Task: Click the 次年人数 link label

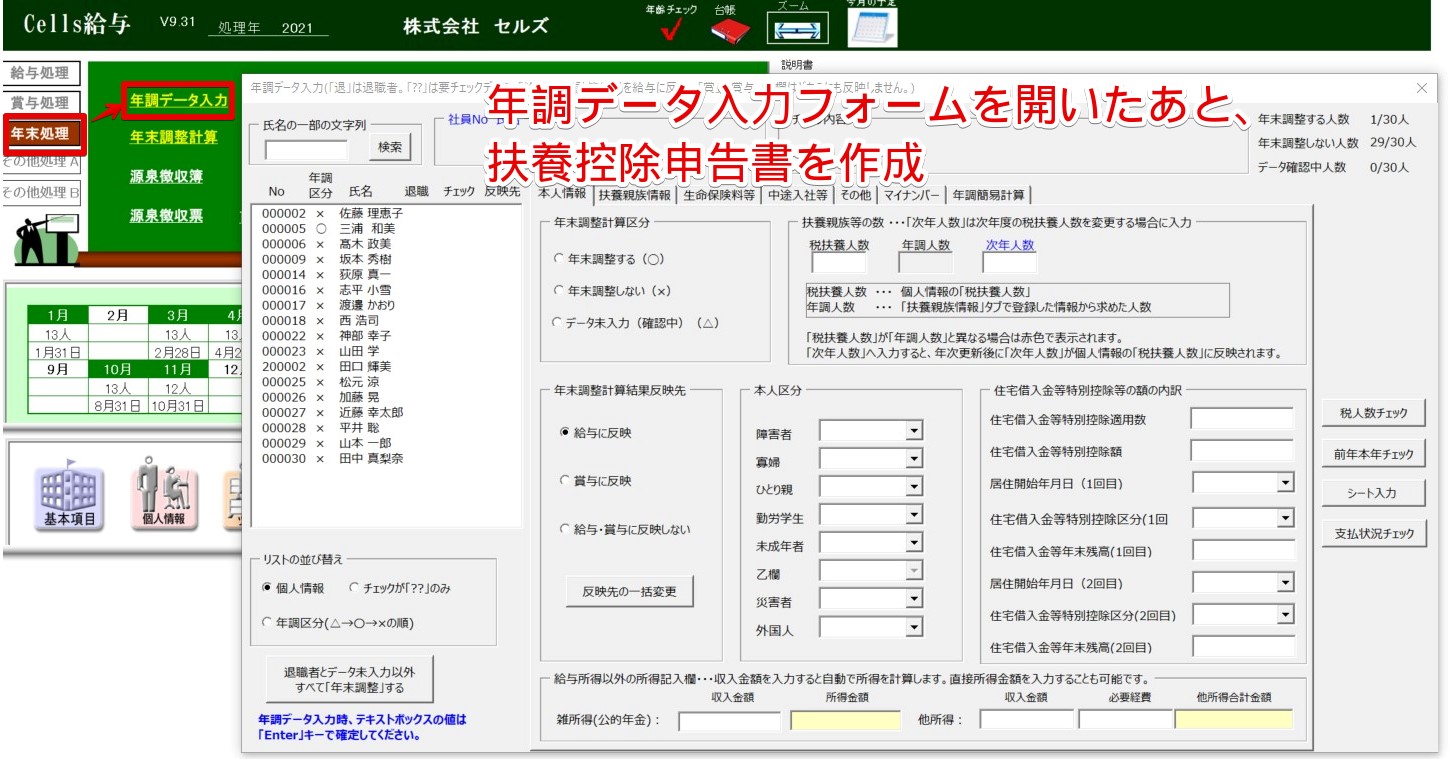Action: click(x=1010, y=245)
